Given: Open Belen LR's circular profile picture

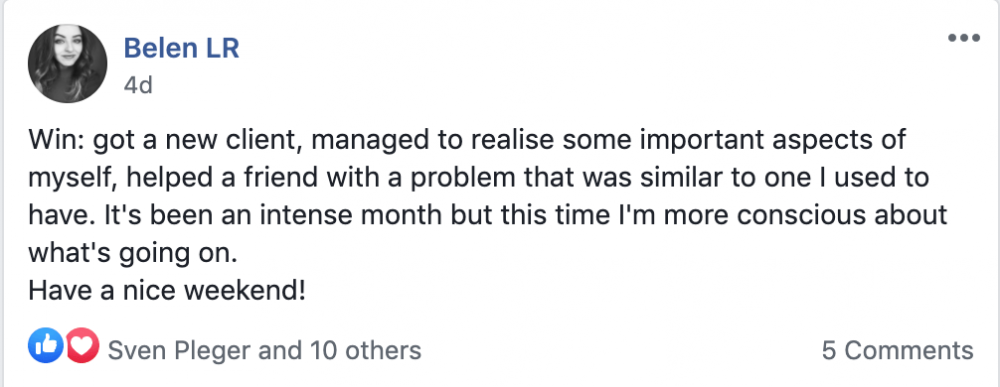Looking at the screenshot, I should [x=68, y=64].
